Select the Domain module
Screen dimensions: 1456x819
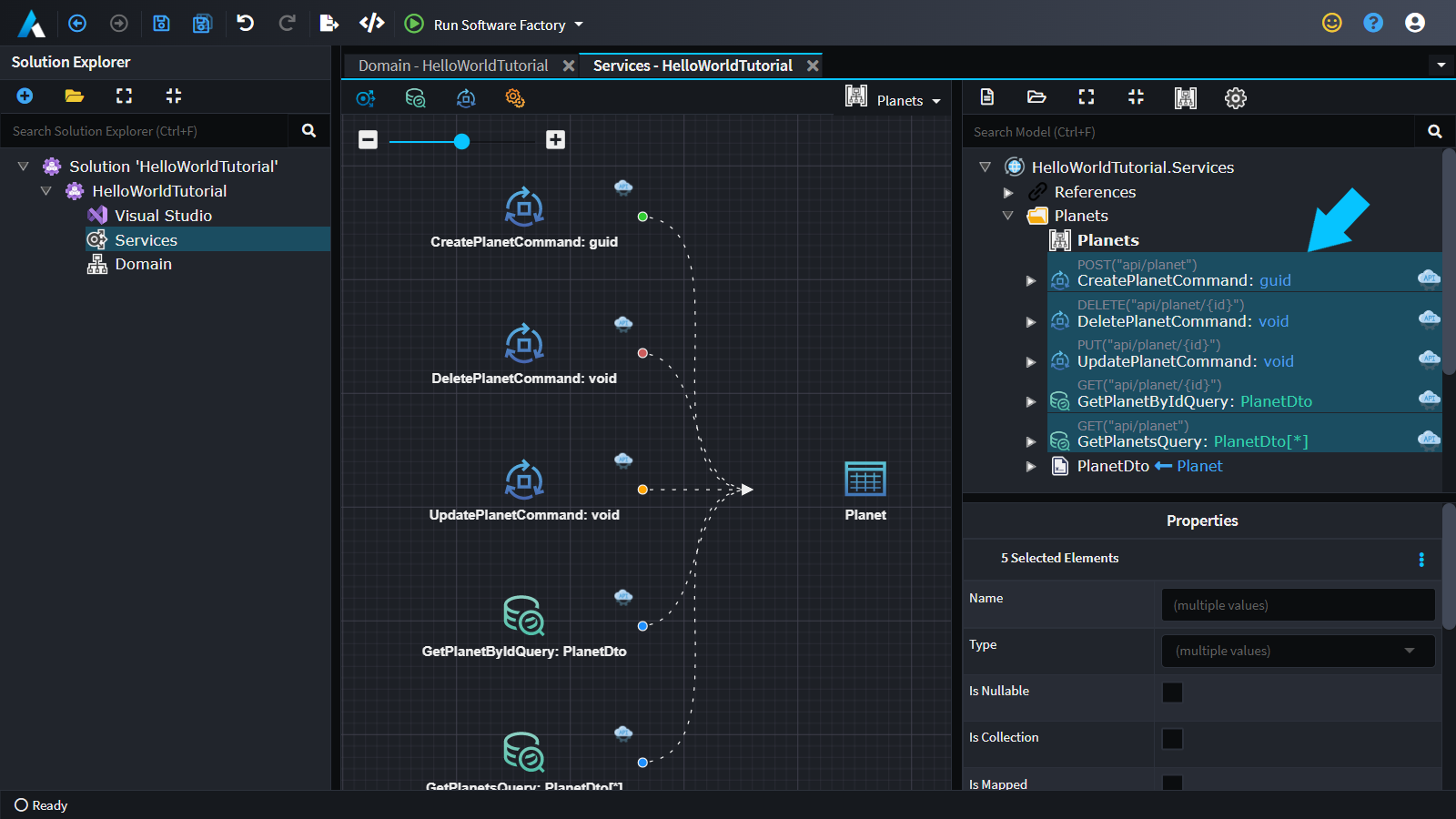[143, 264]
